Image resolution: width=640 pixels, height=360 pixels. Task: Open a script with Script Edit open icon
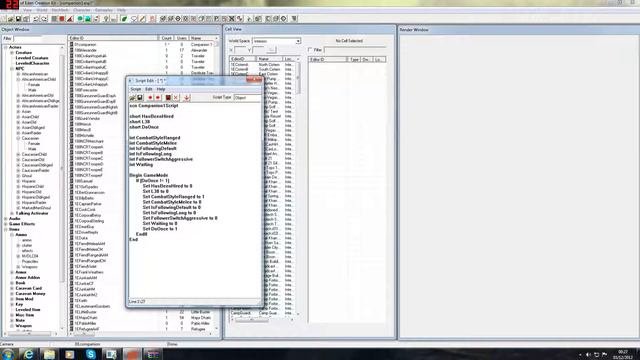point(133,98)
